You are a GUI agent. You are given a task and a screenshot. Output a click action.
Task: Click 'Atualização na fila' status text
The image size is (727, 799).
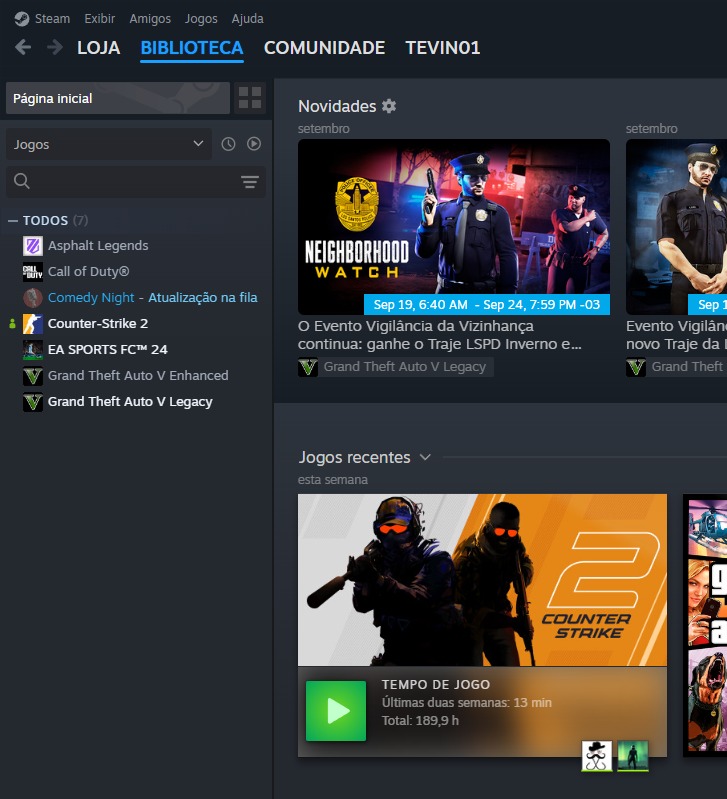pyautogui.click(x=203, y=298)
